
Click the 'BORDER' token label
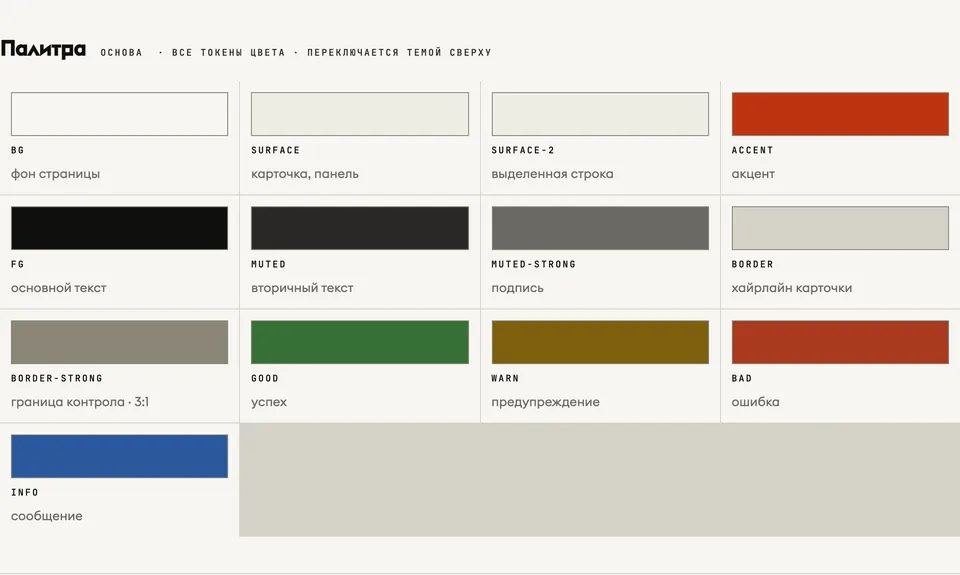(x=752, y=264)
